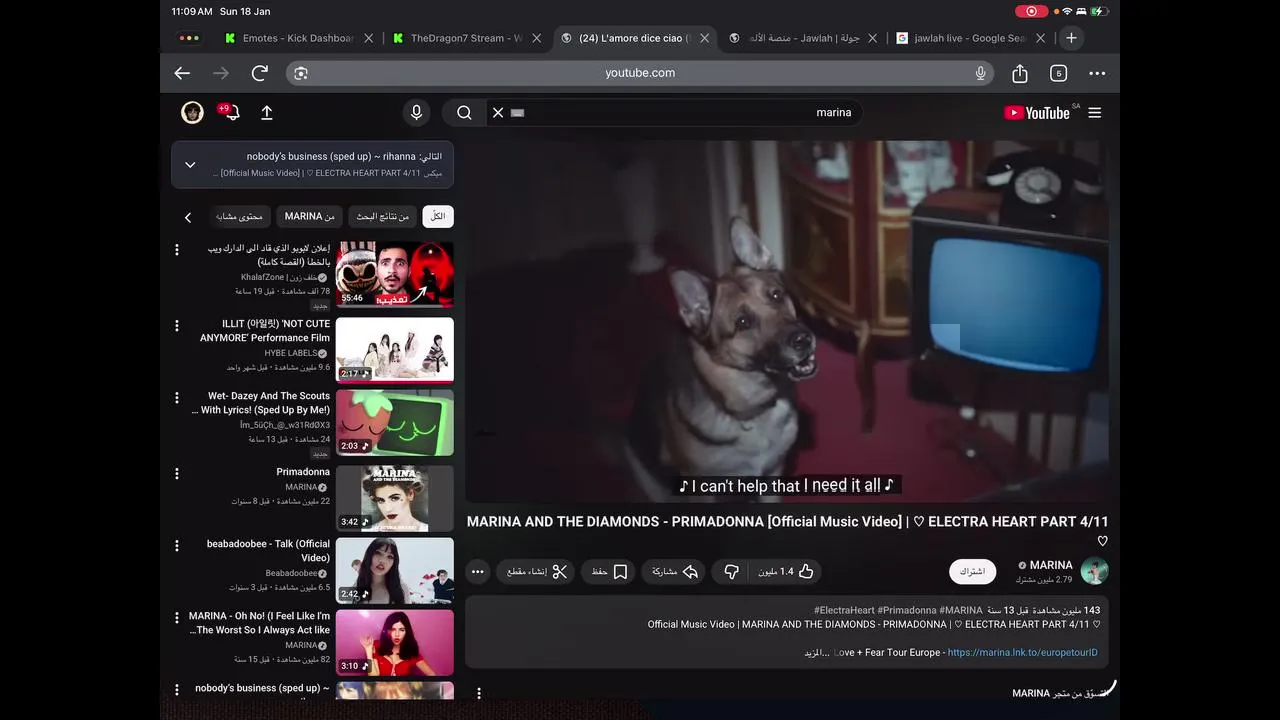Screen dimensions: 1280x720
Task: Open the ILLIT 'NOT CUTE ANYMORE' video title
Action: [265, 331]
